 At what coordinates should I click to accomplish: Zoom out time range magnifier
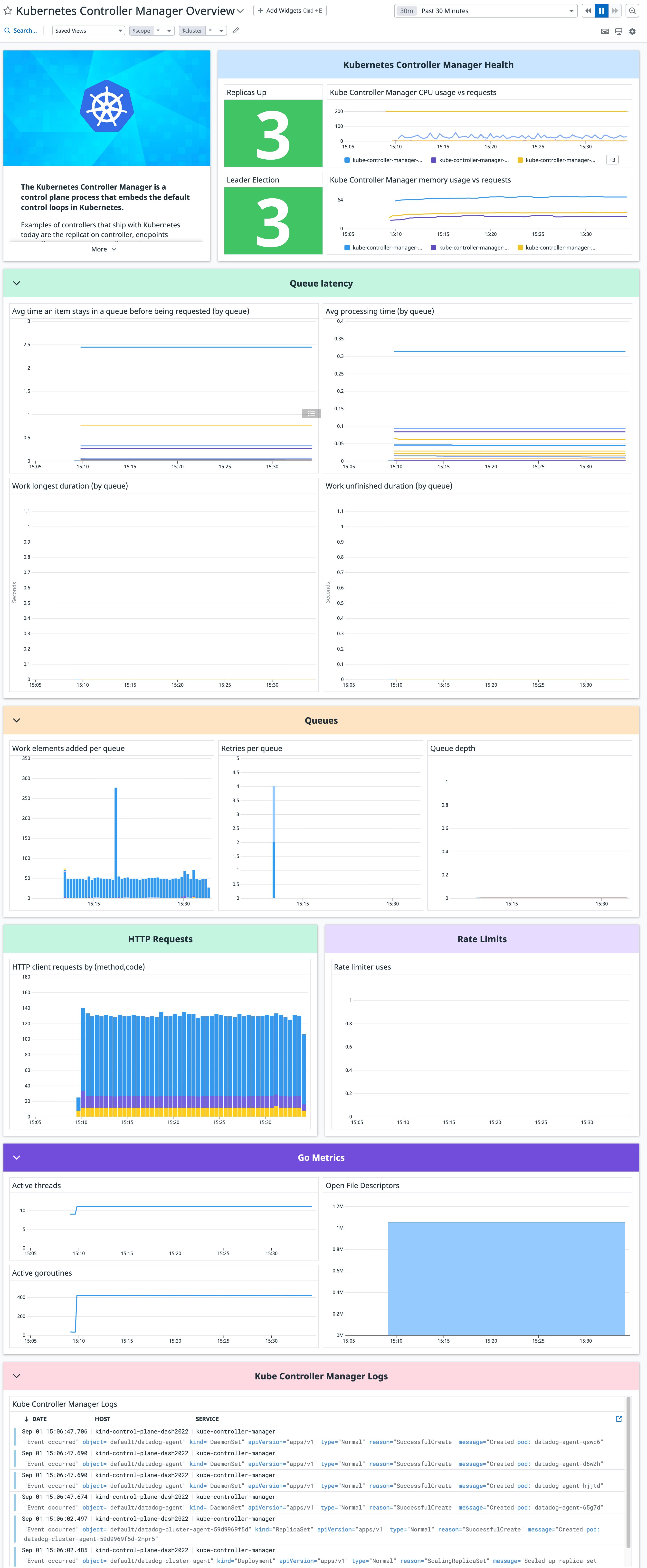coord(632,11)
